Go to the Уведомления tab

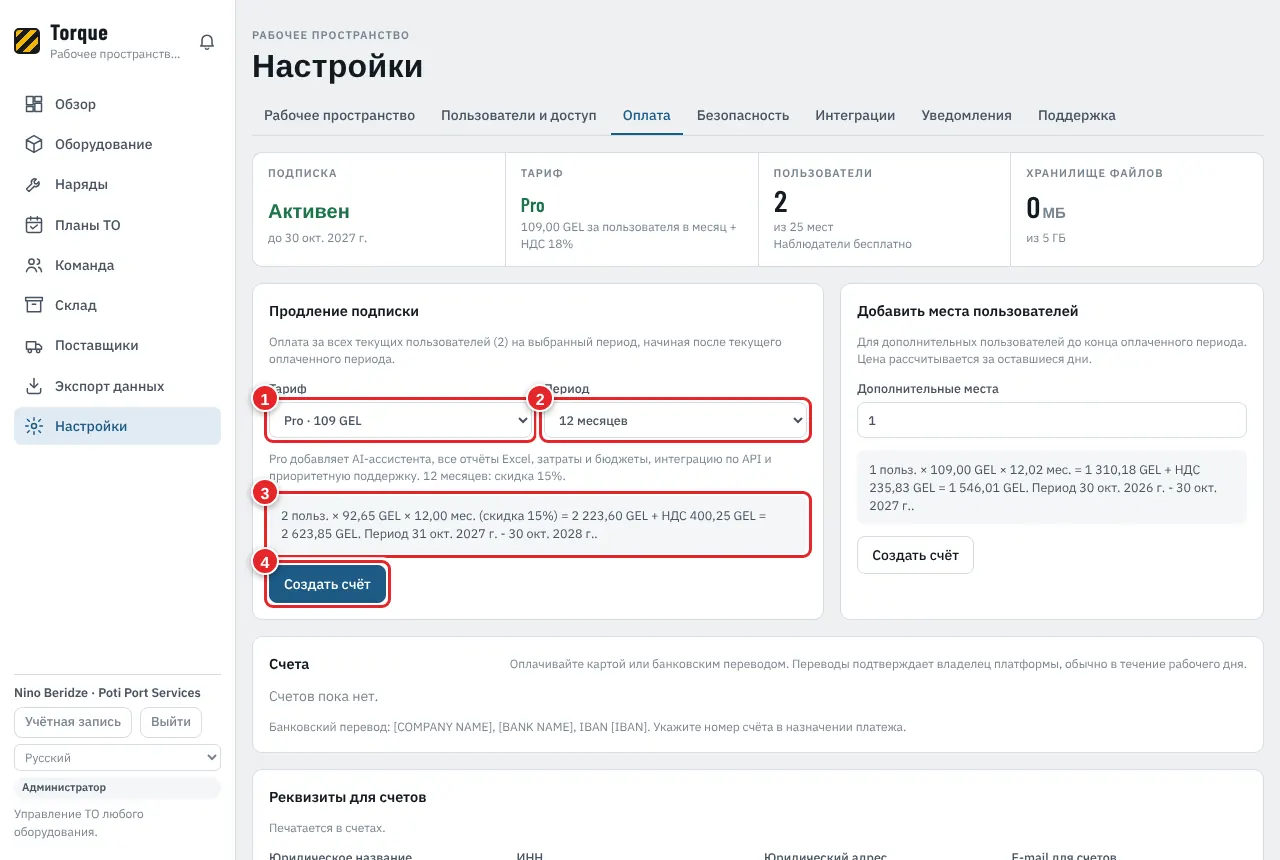pos(966,115)
